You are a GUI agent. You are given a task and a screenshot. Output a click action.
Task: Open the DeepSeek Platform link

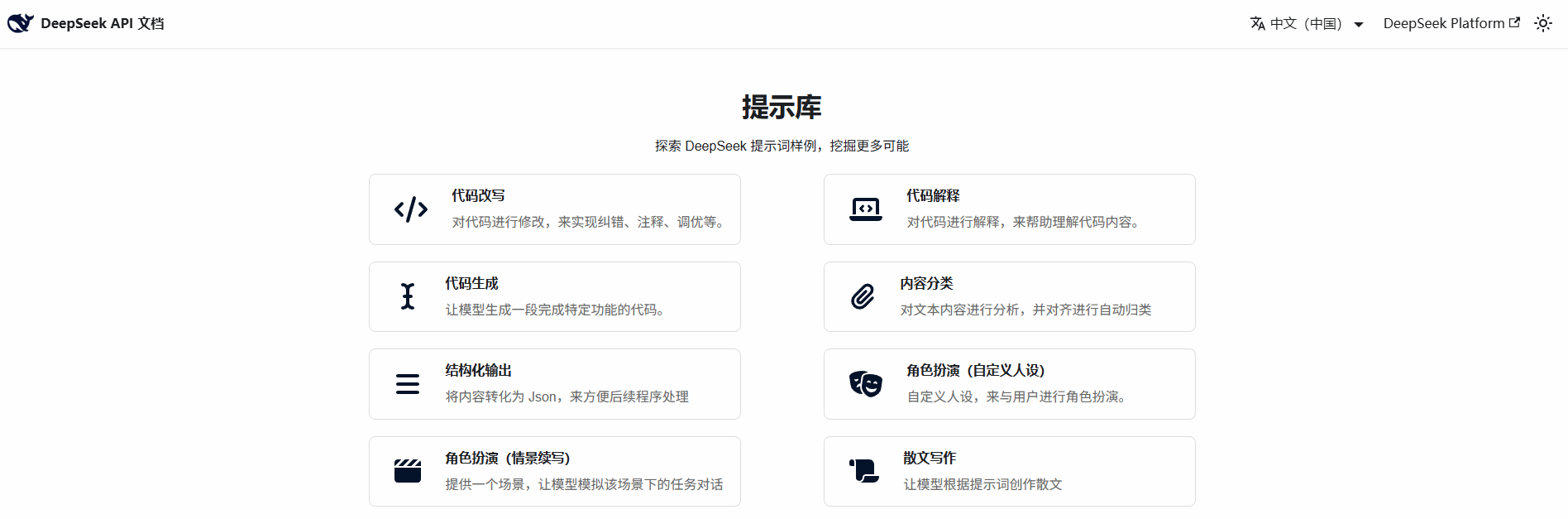tap(1451, 23)
